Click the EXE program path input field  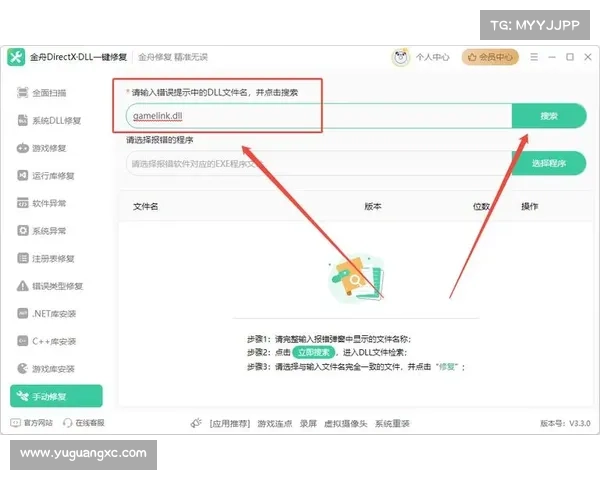coord(319,163)
